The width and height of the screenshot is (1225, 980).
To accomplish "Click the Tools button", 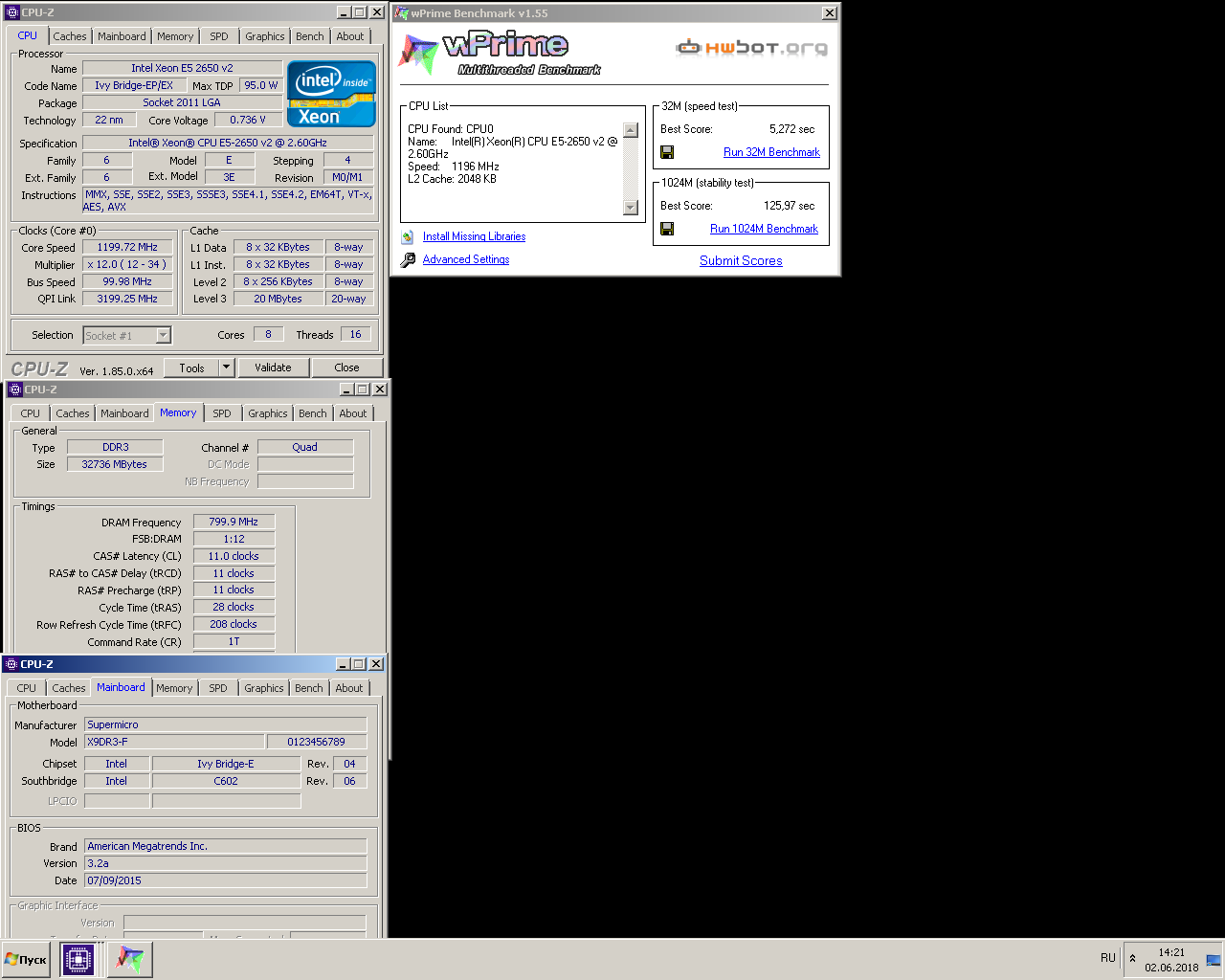I will [x=191, y=367].
